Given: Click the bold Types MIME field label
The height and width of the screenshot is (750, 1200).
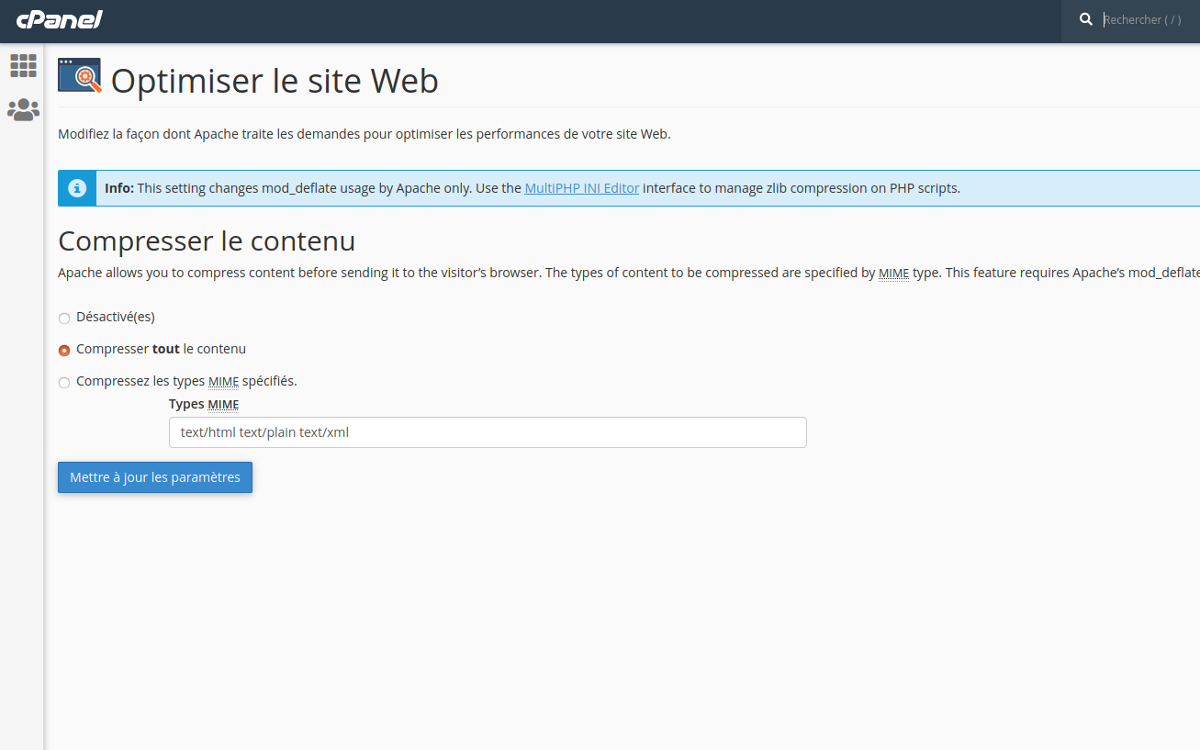Looking at the screenshot, I should [x=203, y=404].
